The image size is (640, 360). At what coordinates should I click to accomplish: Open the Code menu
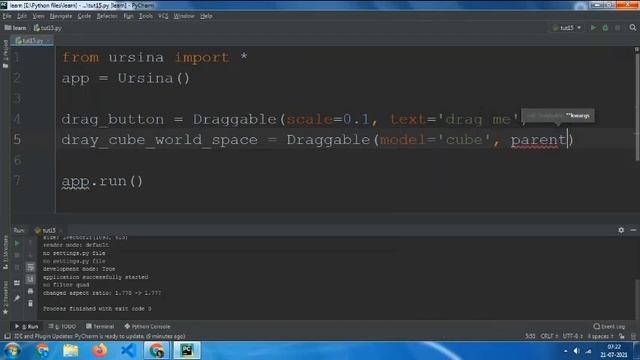point(84,16)
